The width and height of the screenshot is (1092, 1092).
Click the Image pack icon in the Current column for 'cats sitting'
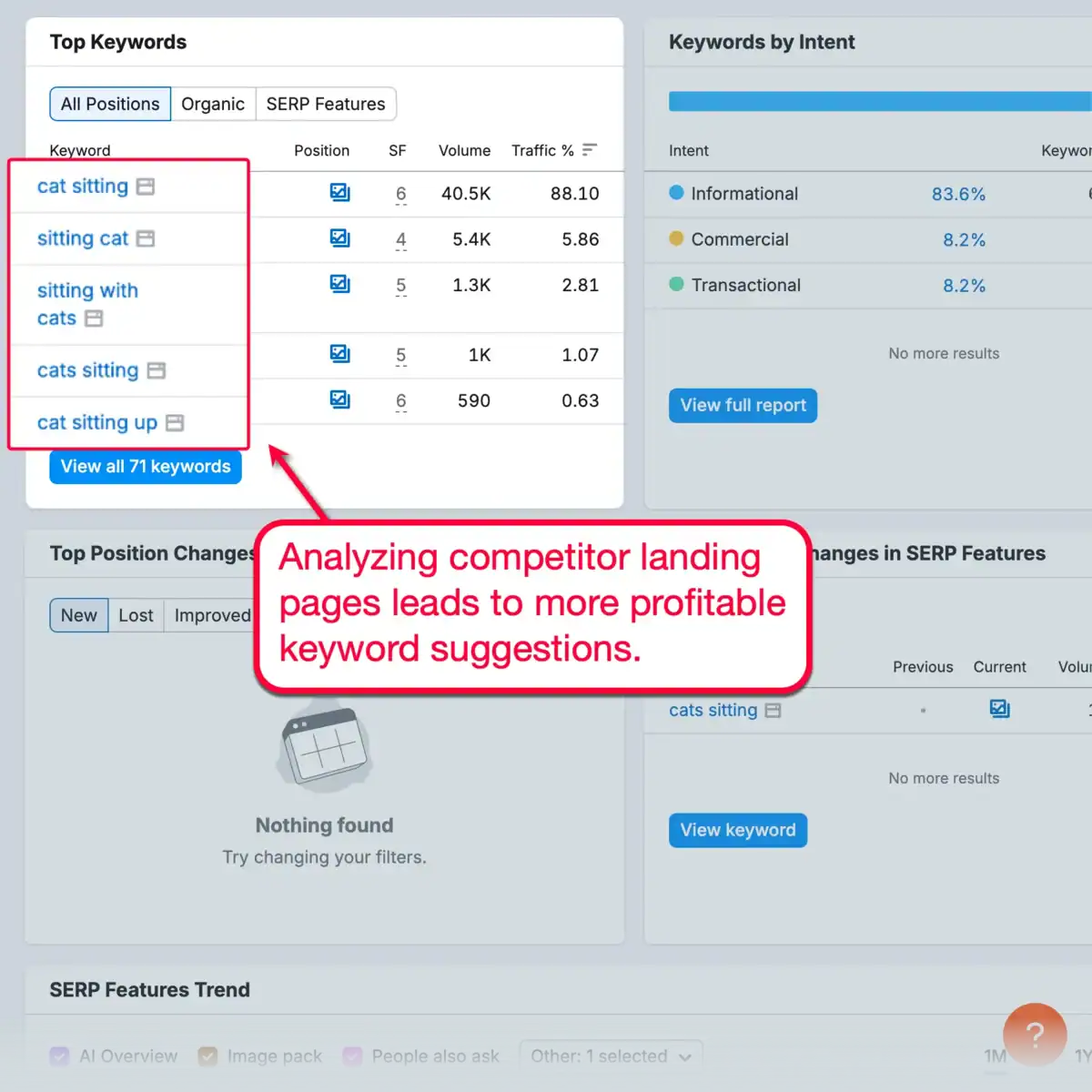(x=999, y=709)
